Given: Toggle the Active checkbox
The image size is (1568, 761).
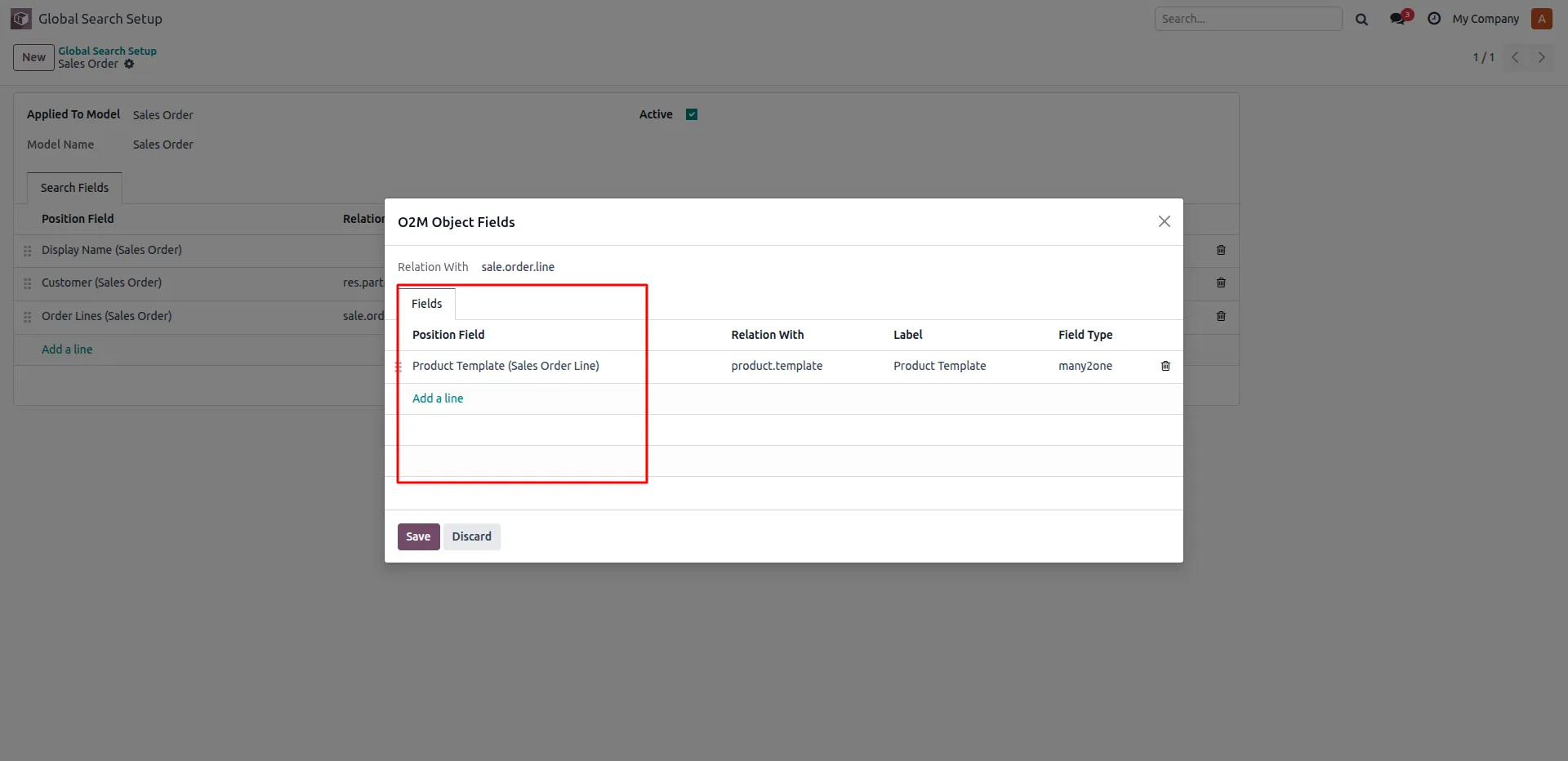Looking at the screenshot, I should [692, 114].
